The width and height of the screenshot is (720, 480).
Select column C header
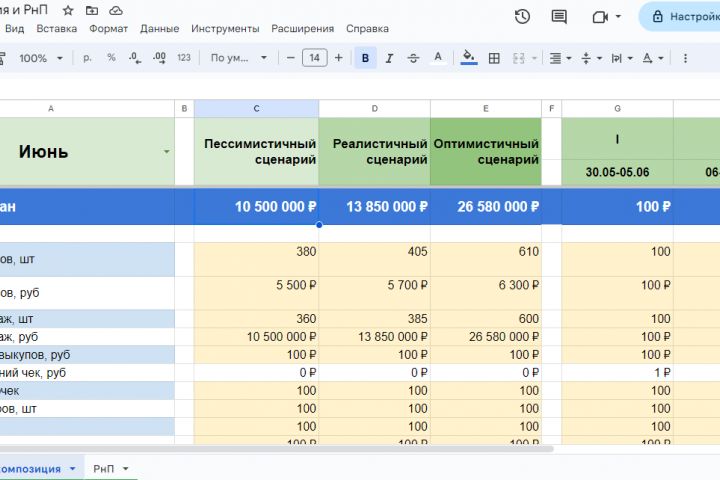coord(256,108)
